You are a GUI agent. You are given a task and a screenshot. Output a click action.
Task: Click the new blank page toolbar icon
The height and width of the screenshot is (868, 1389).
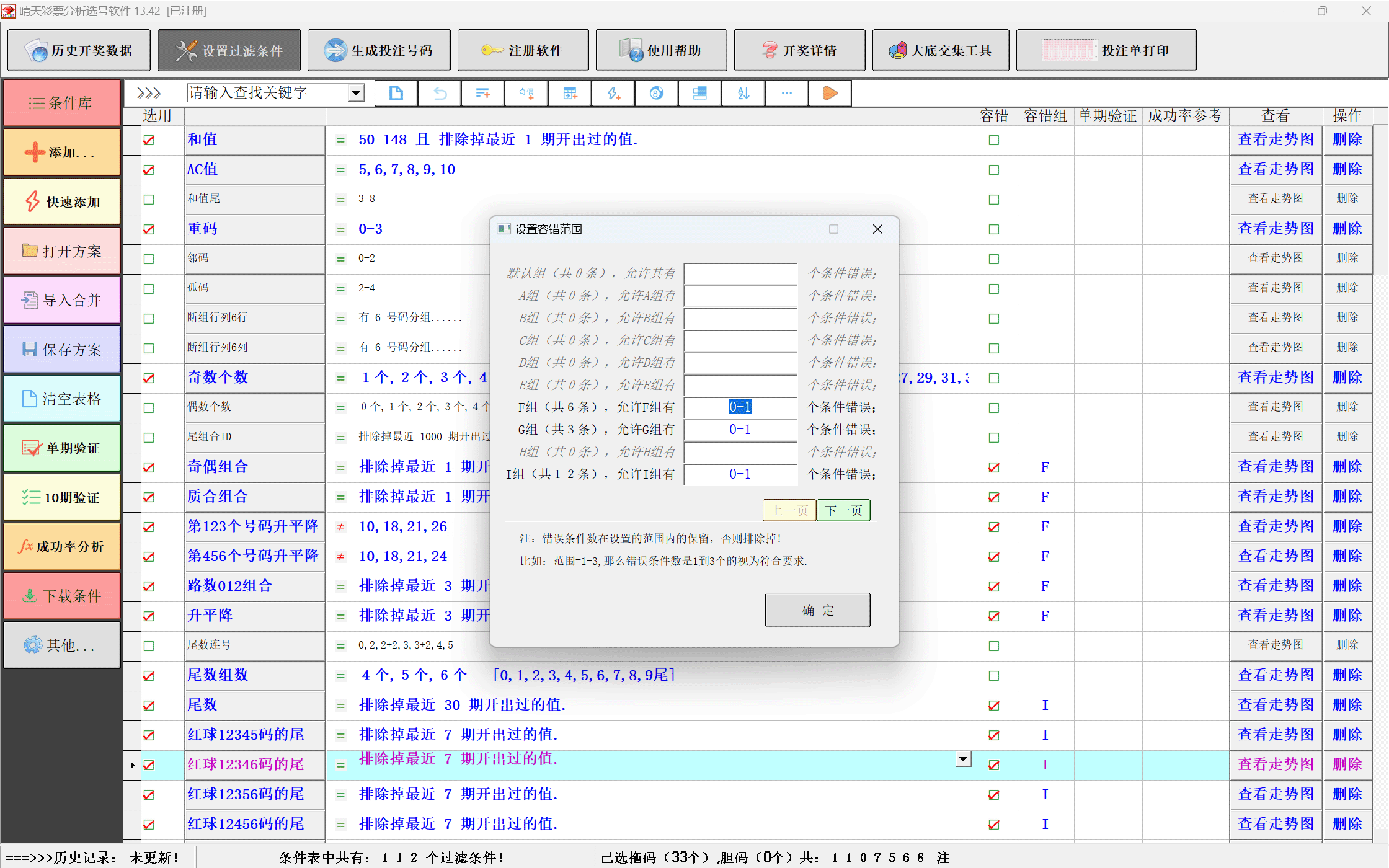click(x=396, y=94)
